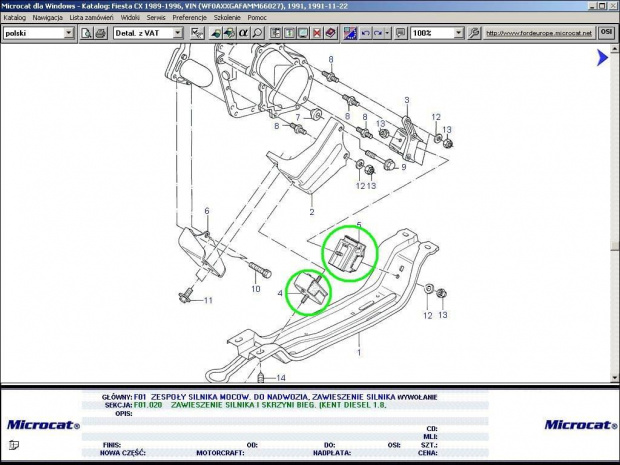Open the Widoki menu
The image size is (620, 465).
point(130,17)
